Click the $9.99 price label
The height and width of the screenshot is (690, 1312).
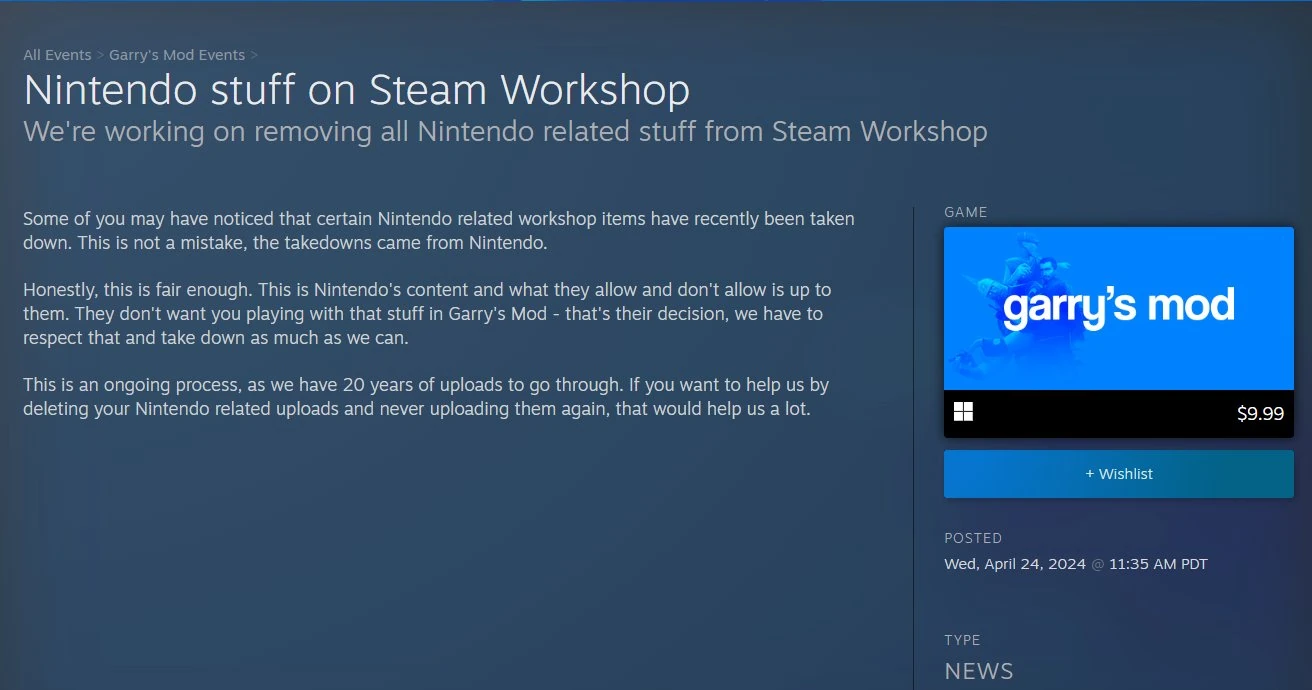(1262, 412)
